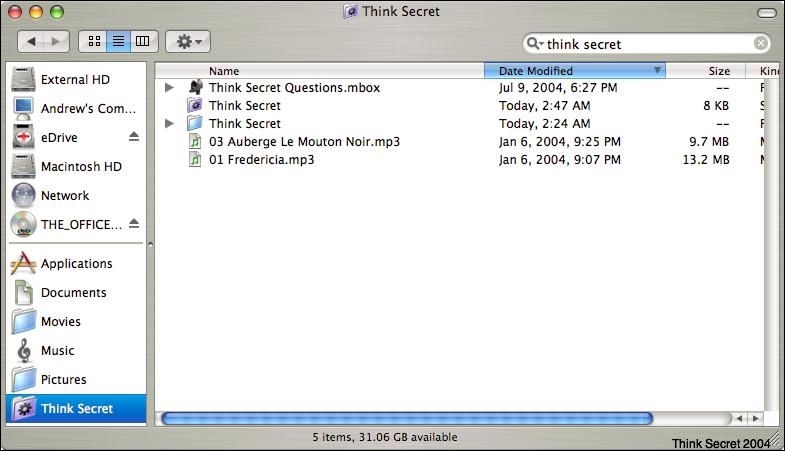Click the Think Secret title bar proxy icon
Viewport: 785px width, 451px height.
[350, 11]
